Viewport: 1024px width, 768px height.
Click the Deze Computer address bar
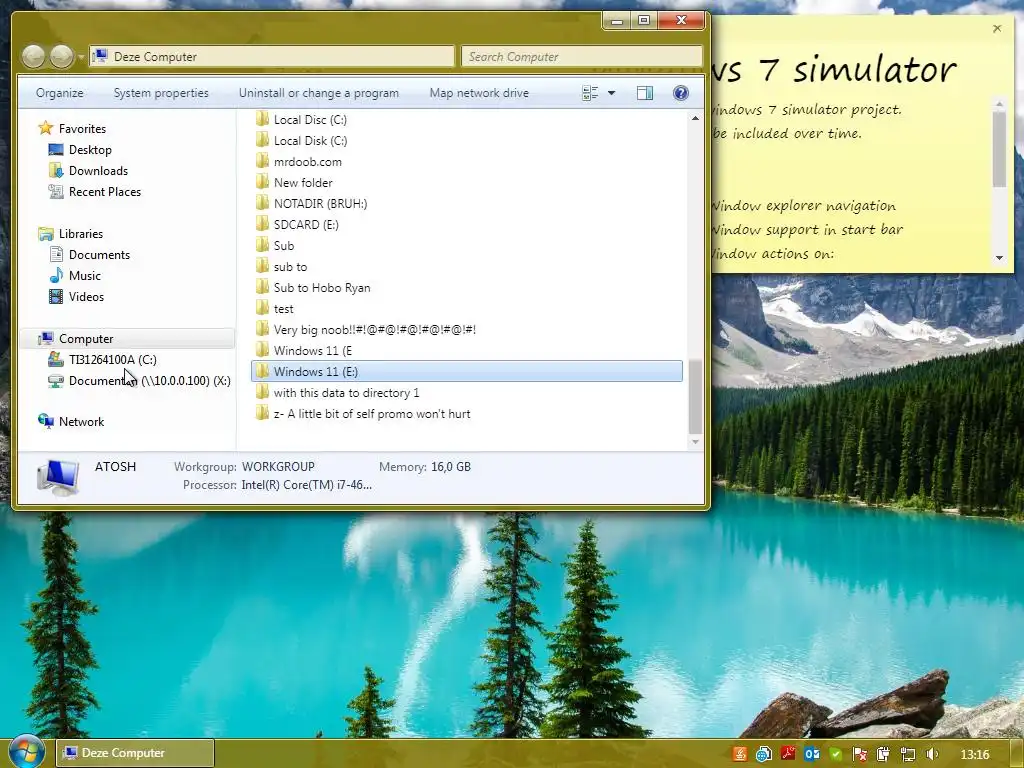(272, 57)
